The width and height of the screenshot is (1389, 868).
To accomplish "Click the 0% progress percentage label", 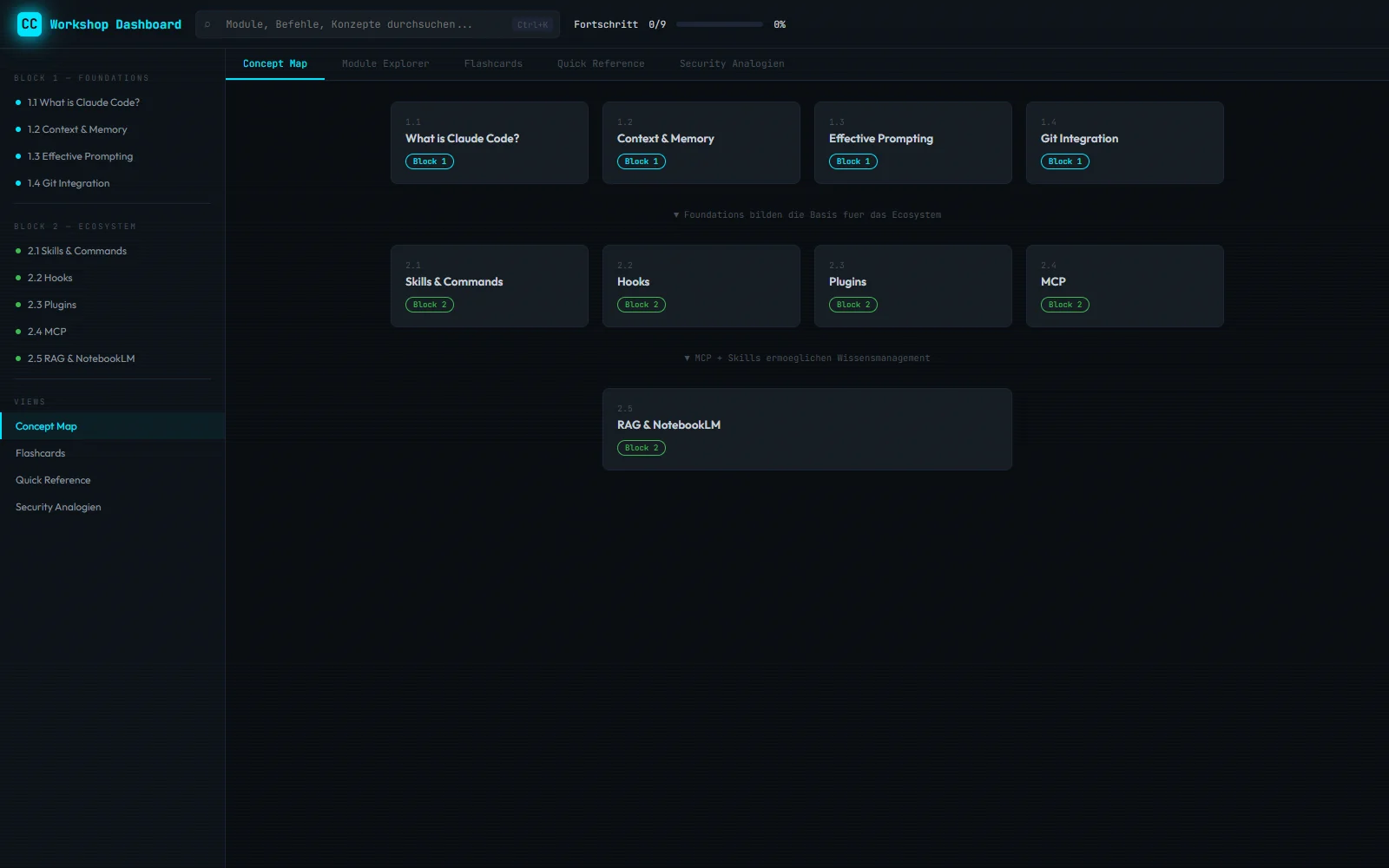I will coord(780,24).
